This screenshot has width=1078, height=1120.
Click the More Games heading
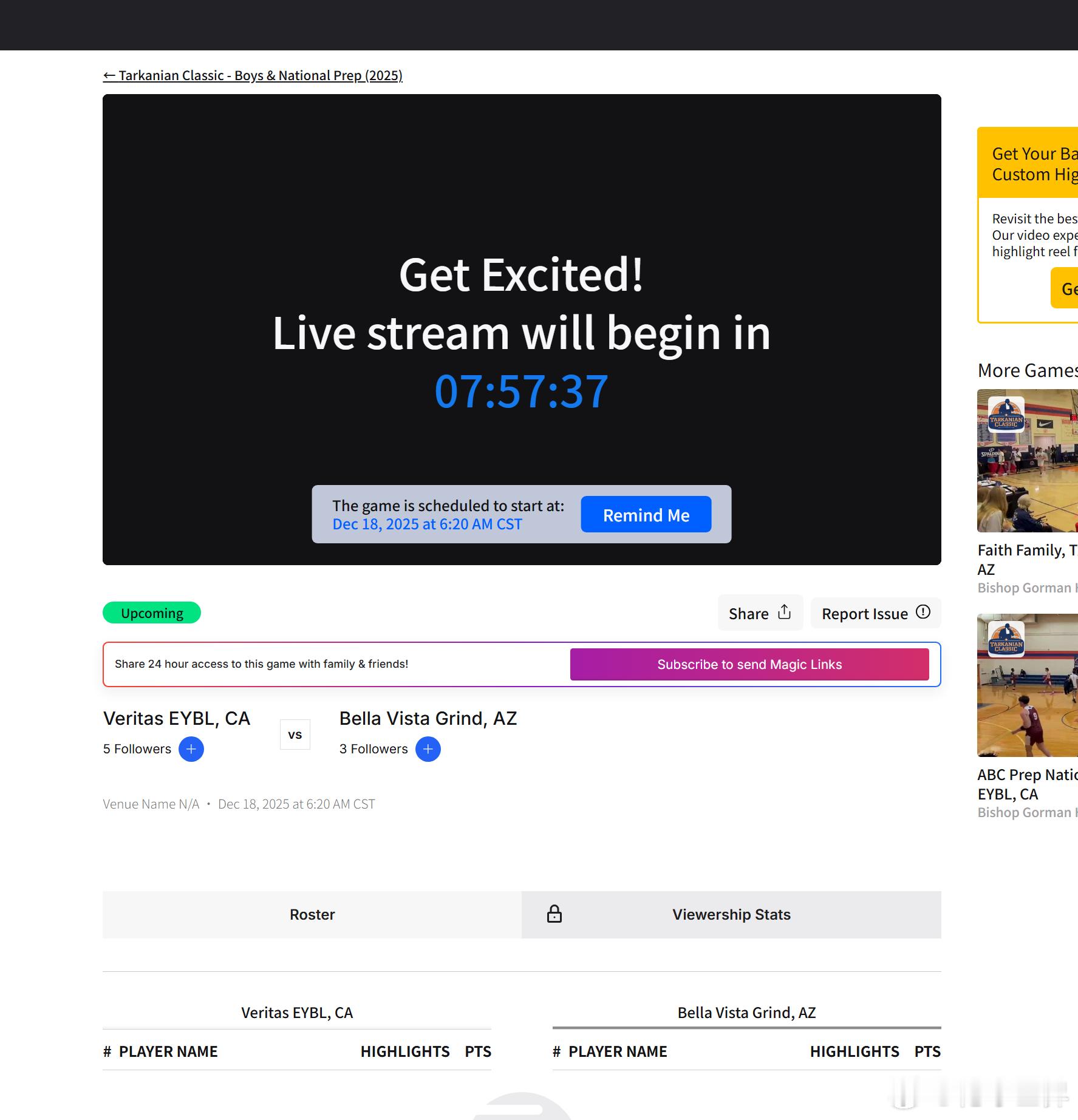coord(1028,370)
